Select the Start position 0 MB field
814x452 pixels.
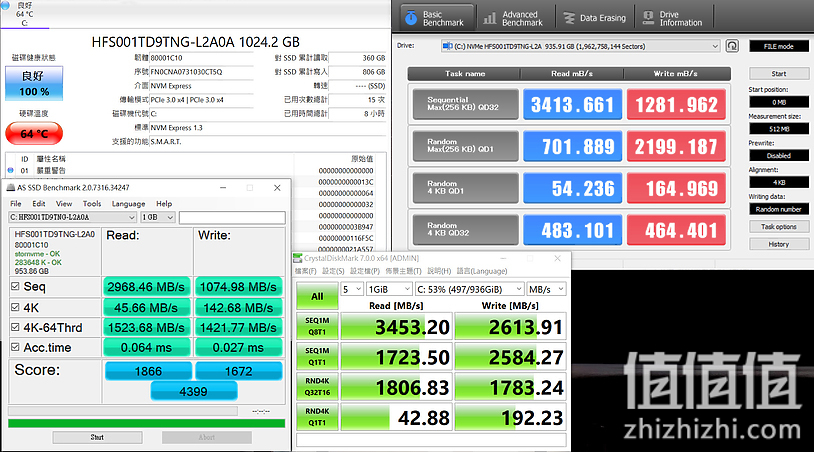point(779,102)
